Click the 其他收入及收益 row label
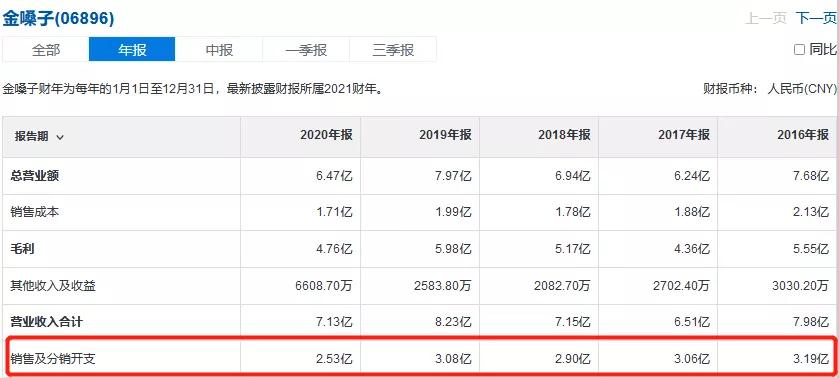The image size is (839, 378). click(53, 286)
